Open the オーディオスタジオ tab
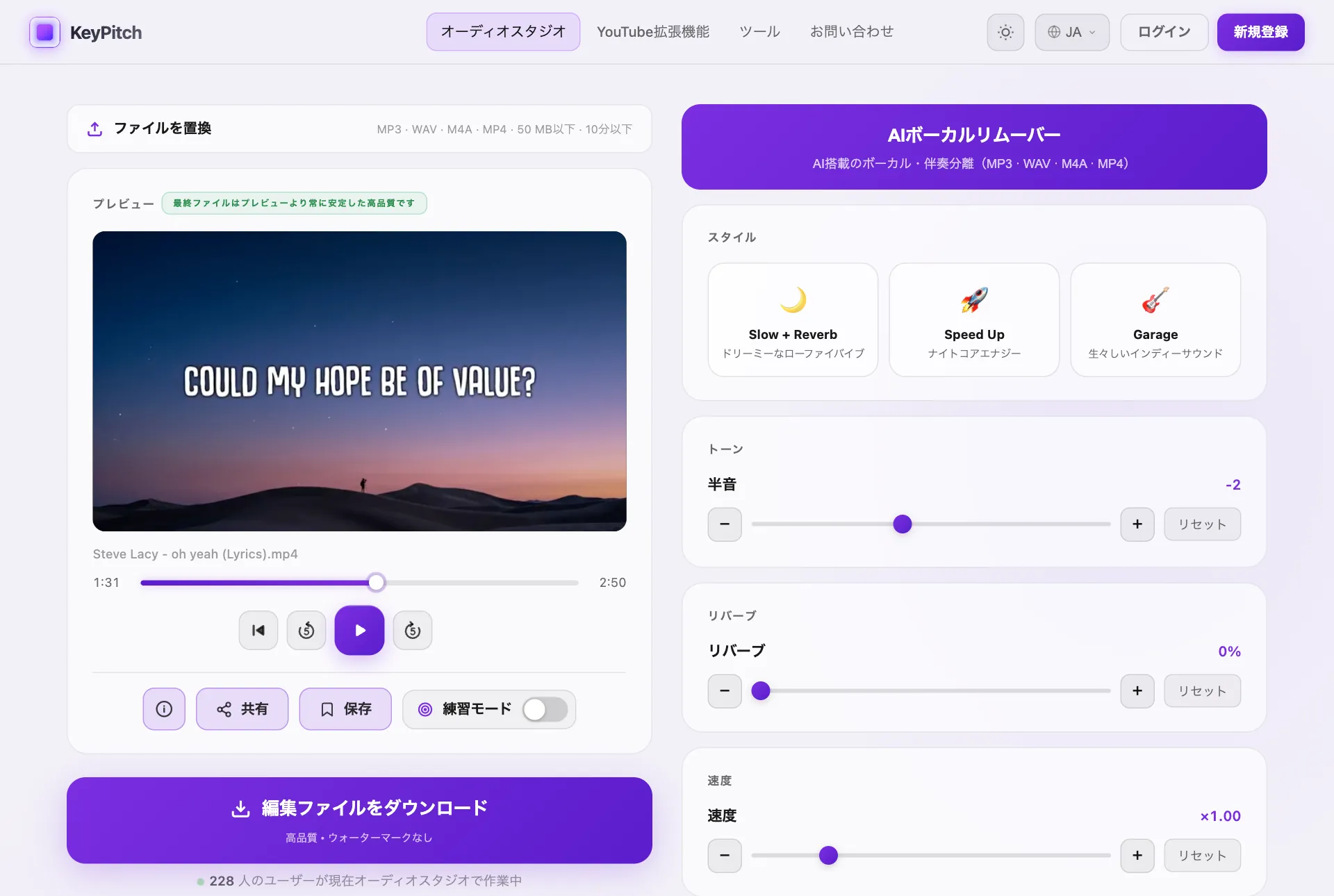Image resolution: width=1334 pixels, height=896 pixels. click(x=503, y=32)
